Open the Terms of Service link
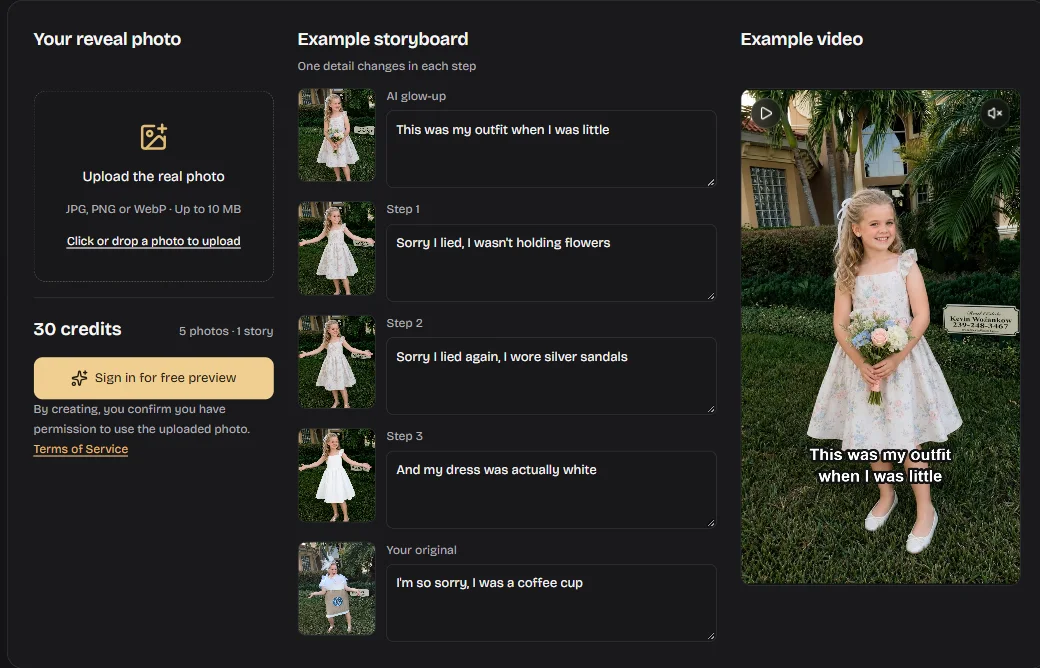This screenshot has width=1040, height=668. tap(81, 449)
